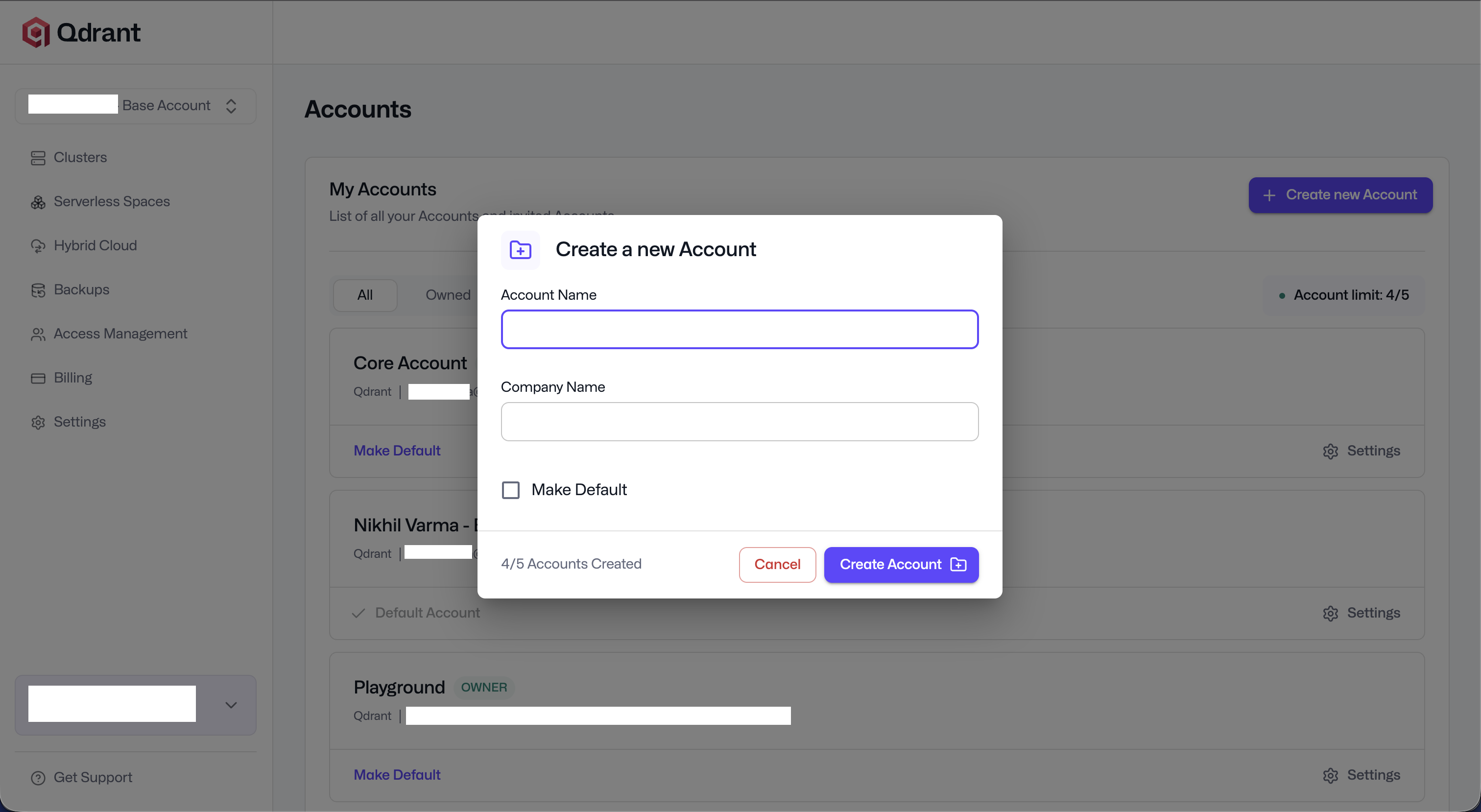Click the gear icon on Playground card
This screenshot has width=1481, height=812.
click(x=1330, y=776)
